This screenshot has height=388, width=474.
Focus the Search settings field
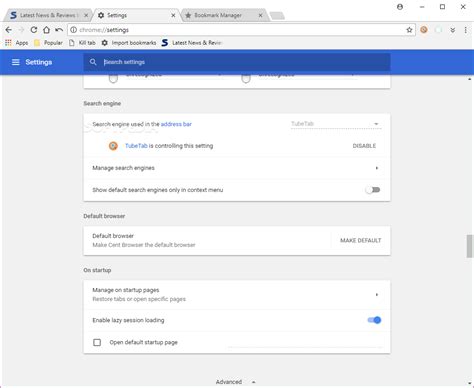coord(237,62)
